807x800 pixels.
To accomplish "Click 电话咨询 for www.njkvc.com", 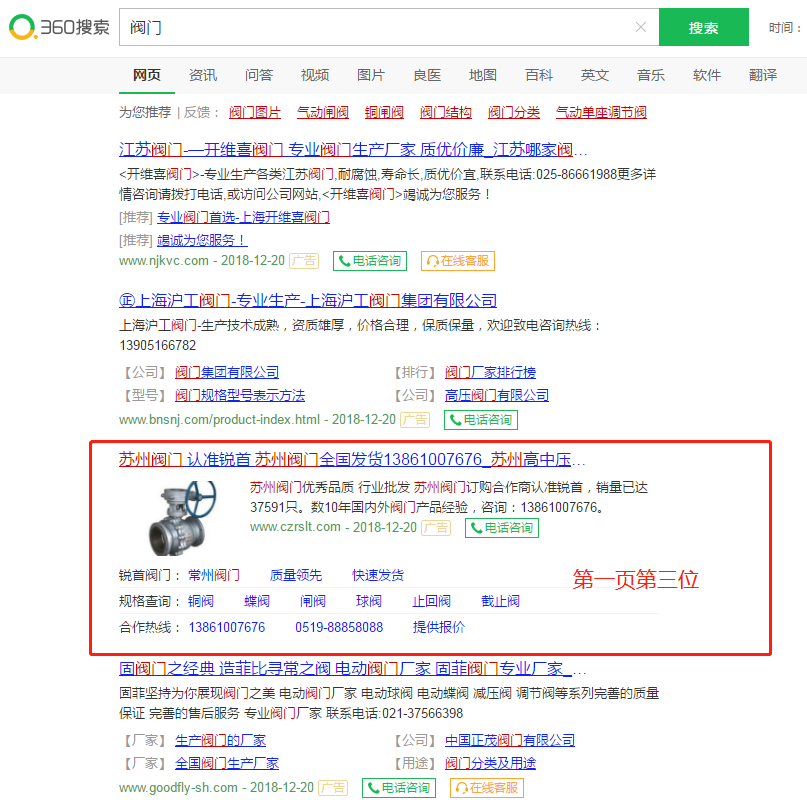I will tap(370, 261).
